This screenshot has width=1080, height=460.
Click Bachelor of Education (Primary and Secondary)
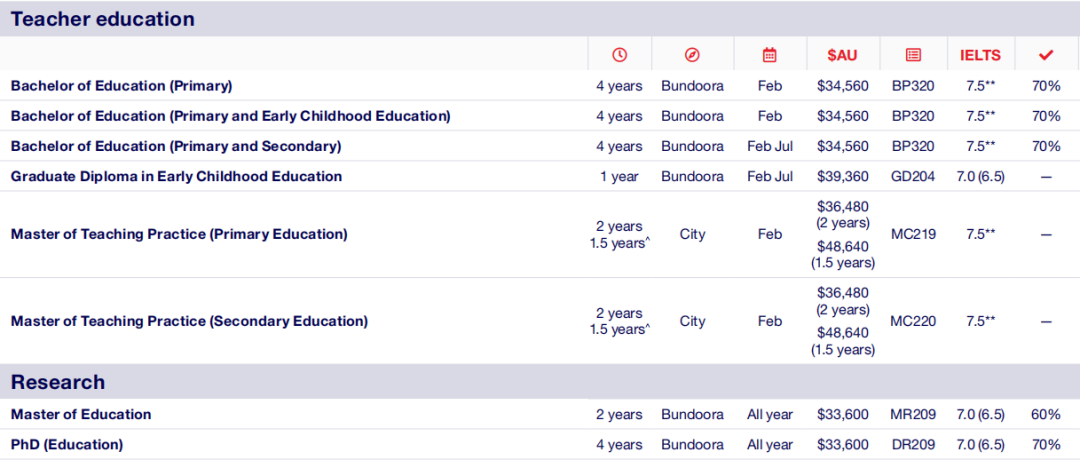[176, 146]
